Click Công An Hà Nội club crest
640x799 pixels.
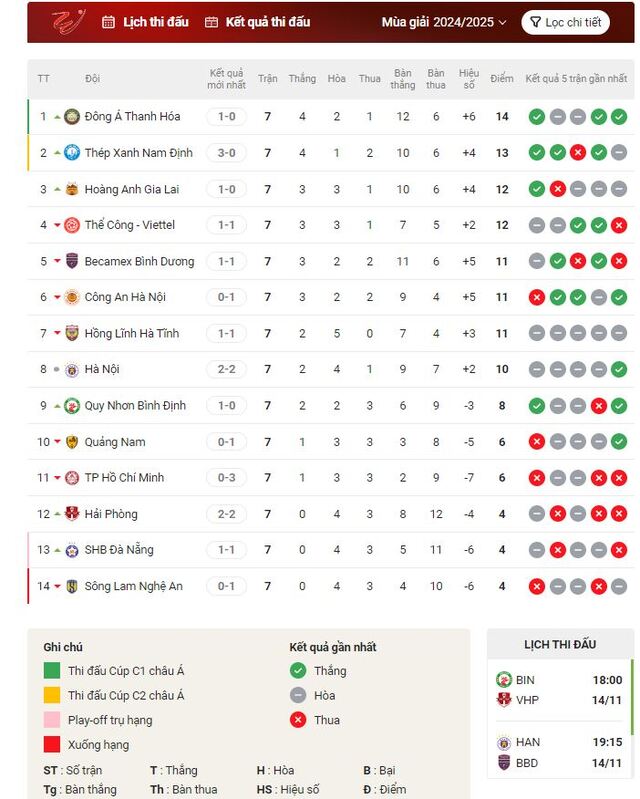click(x=72, y=297)
